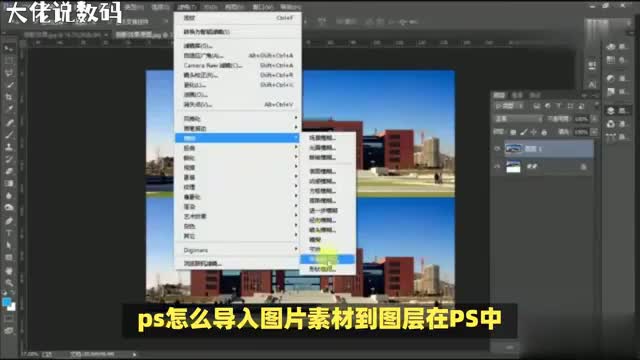This screenshot has width=640, height=360.
Task: Choose Camera Raw filter menu item
Action: [237, 65]
